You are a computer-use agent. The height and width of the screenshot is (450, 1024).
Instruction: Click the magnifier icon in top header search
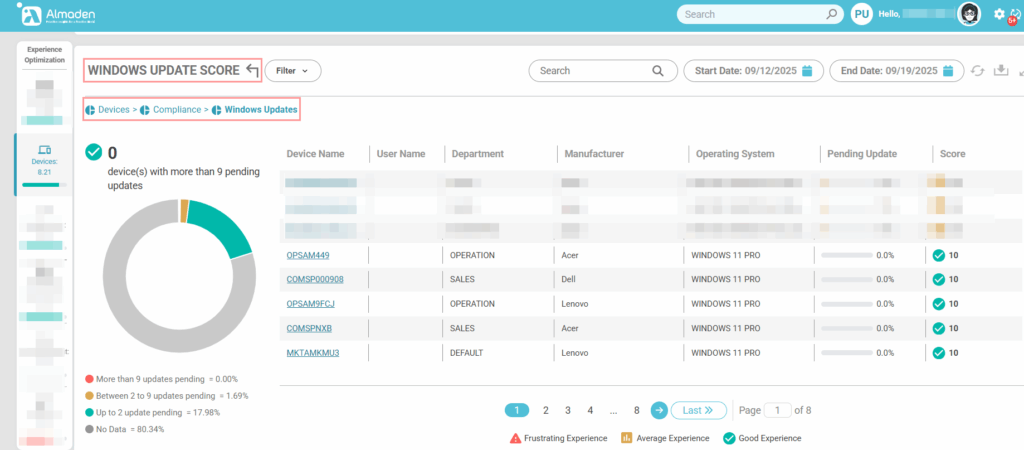pyautogui.click(x=832, y=15)
